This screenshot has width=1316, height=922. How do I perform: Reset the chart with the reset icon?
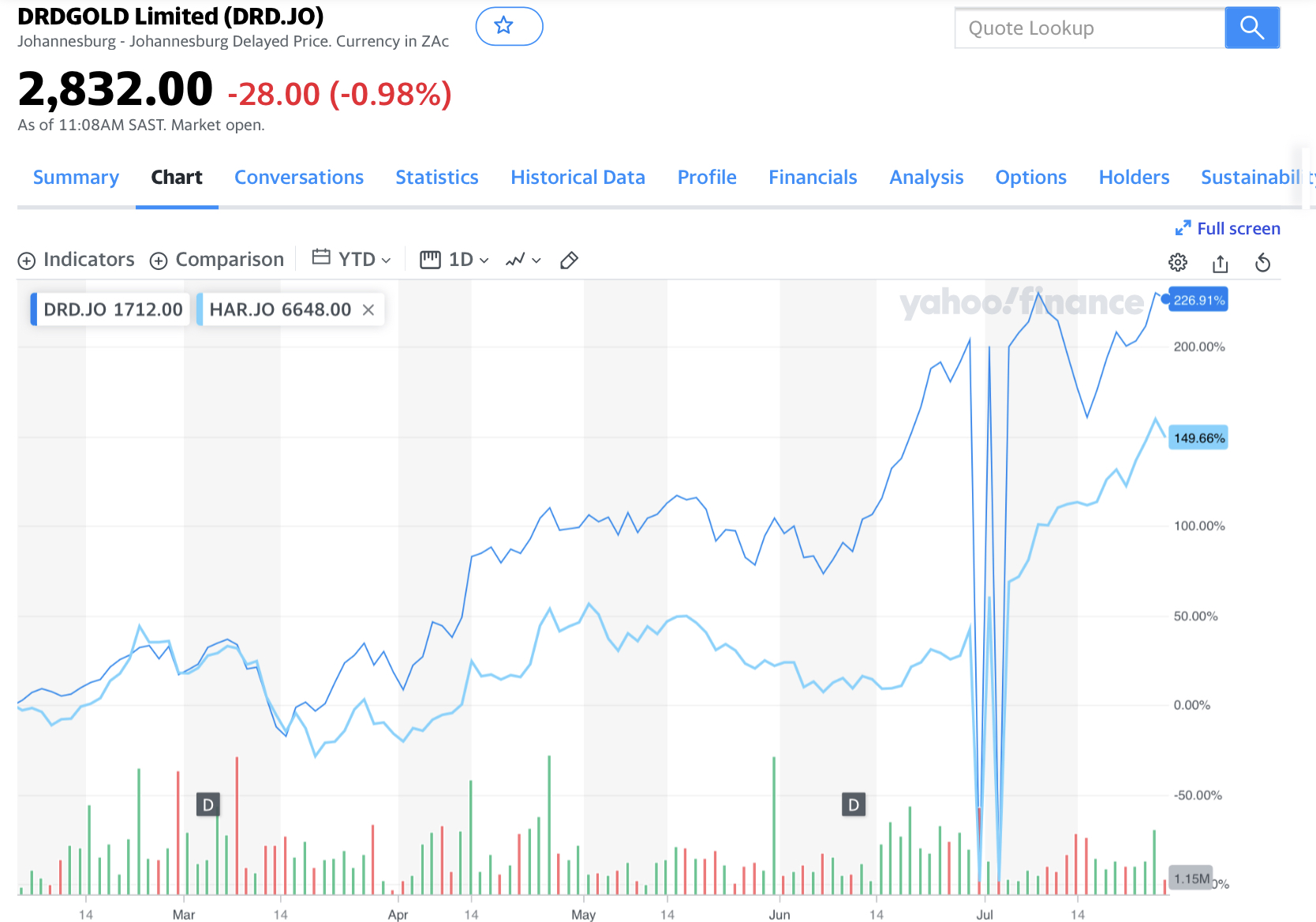coord(1262,263)
